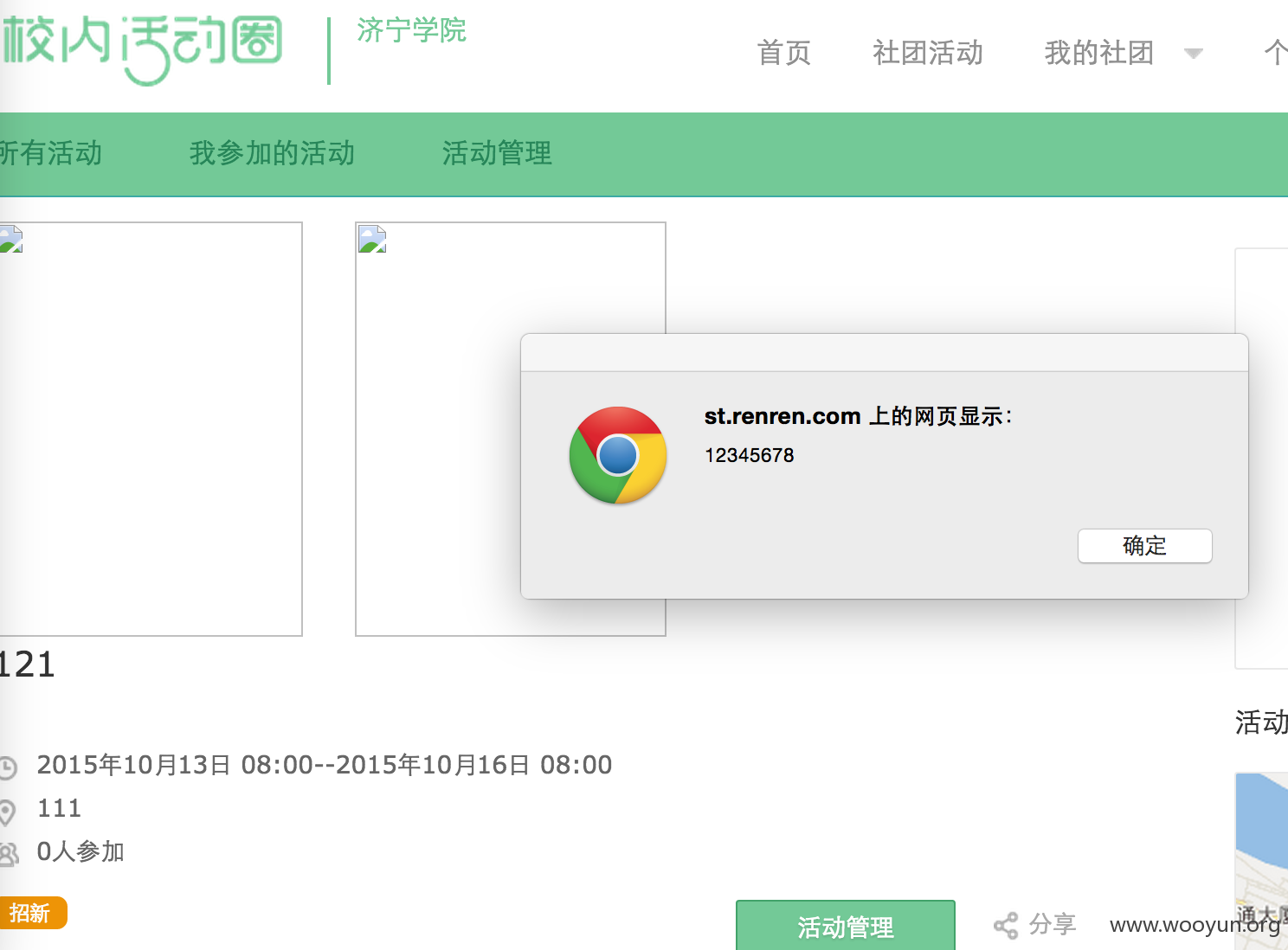The width and height of the screenshot is (1288, 950).
Task: Click the people icon beside 0人参加
Action: (9, 855)
